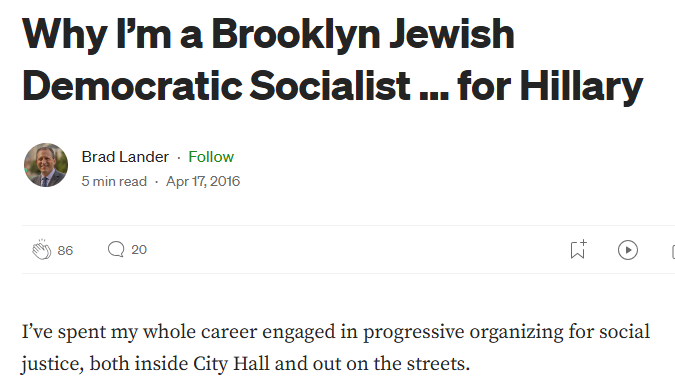Follow Brad Lander
Viewport: 675px width, 387px height.
tap(211, 157)
